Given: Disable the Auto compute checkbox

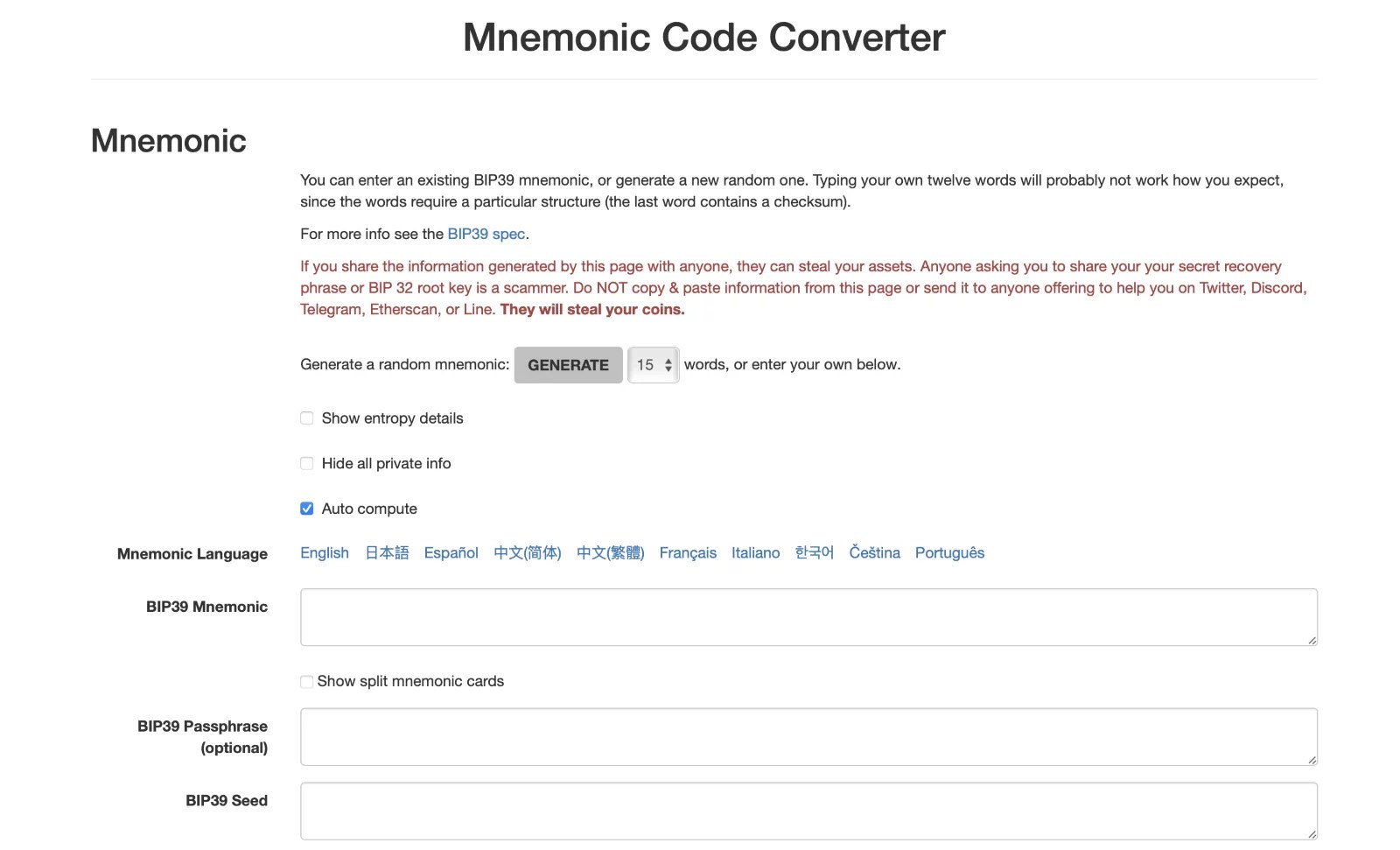Looking at the screenshot, I should tap(306, 508).
